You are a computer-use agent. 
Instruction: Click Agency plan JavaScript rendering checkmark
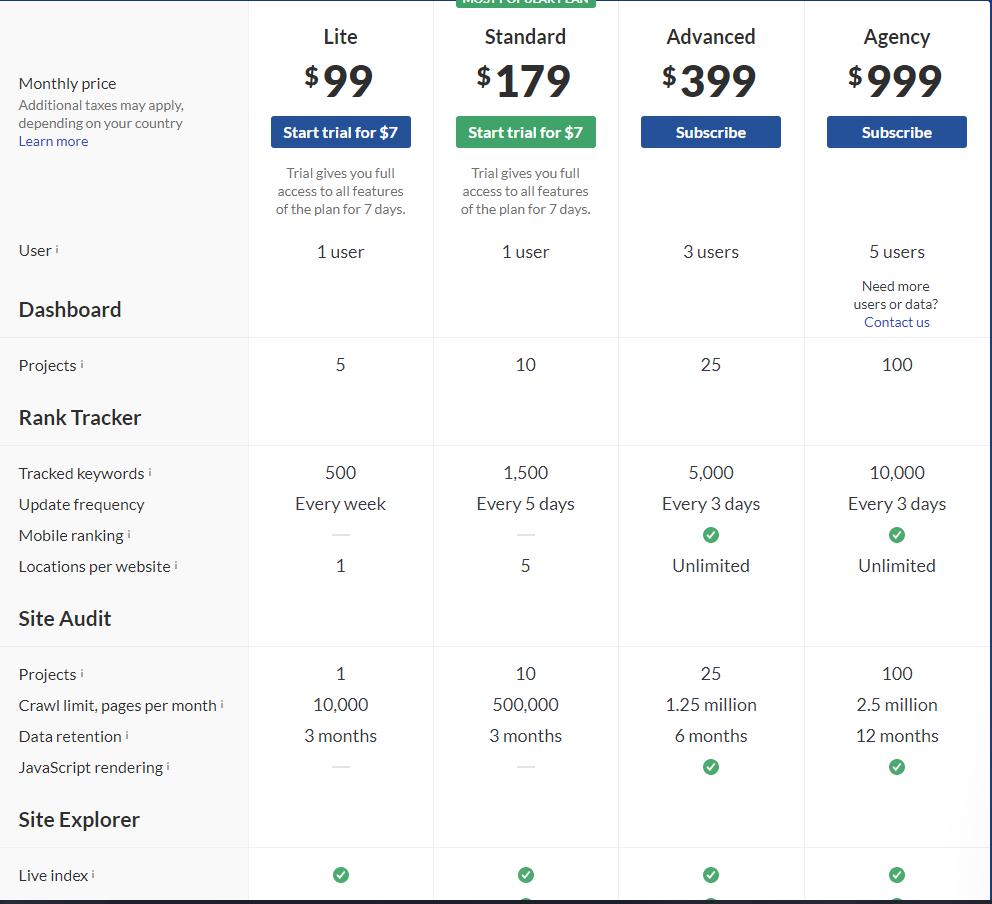pos(897,767)
